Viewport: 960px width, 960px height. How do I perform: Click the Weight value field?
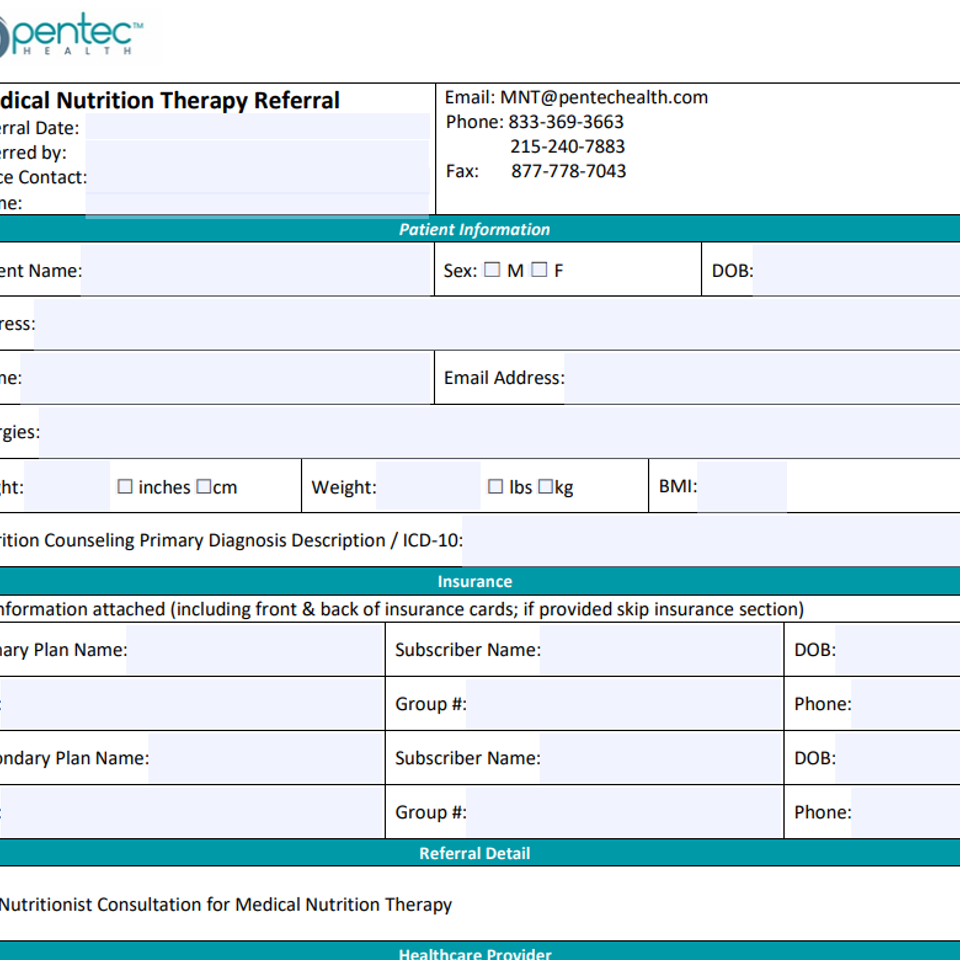tap(427, 487)
